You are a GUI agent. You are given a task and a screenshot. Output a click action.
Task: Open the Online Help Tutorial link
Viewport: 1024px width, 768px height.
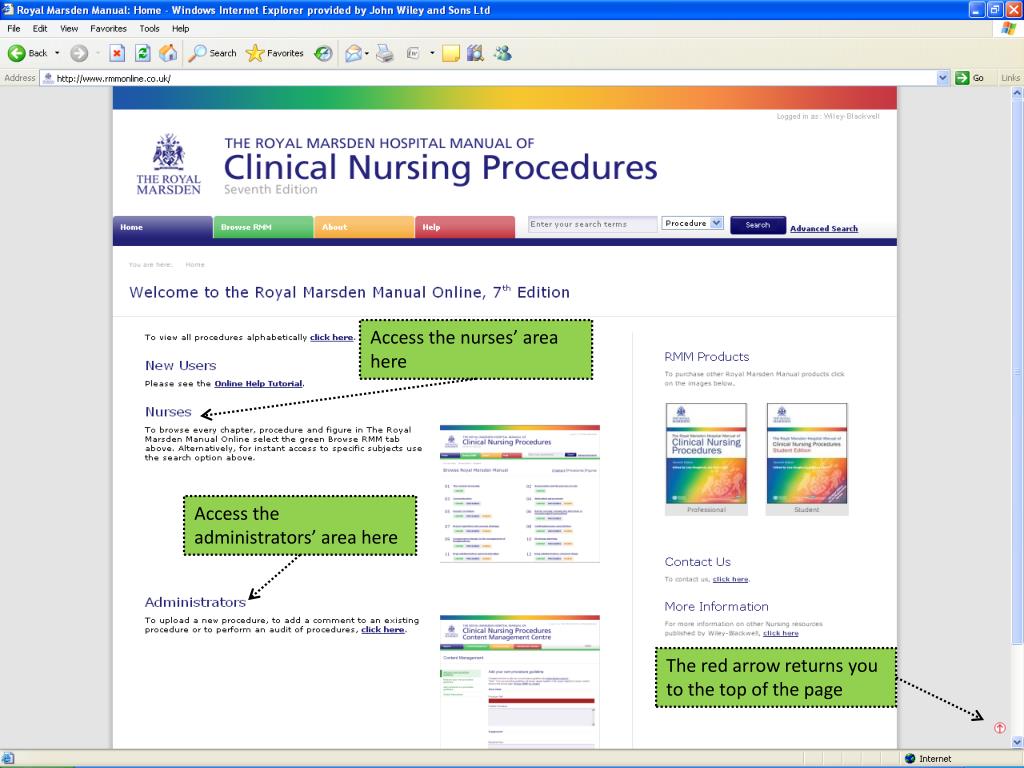coord(258,383)
